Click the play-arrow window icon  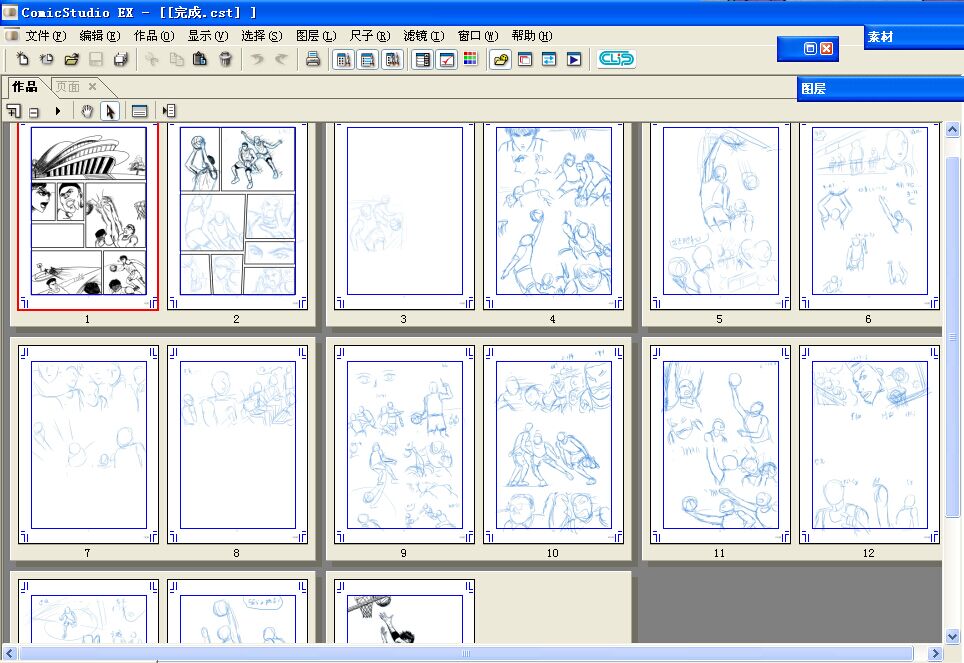tap(574, 59)
